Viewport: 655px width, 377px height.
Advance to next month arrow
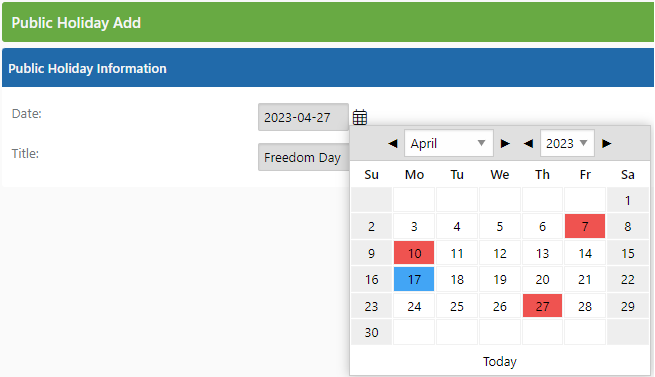click(x=505, y=143)
